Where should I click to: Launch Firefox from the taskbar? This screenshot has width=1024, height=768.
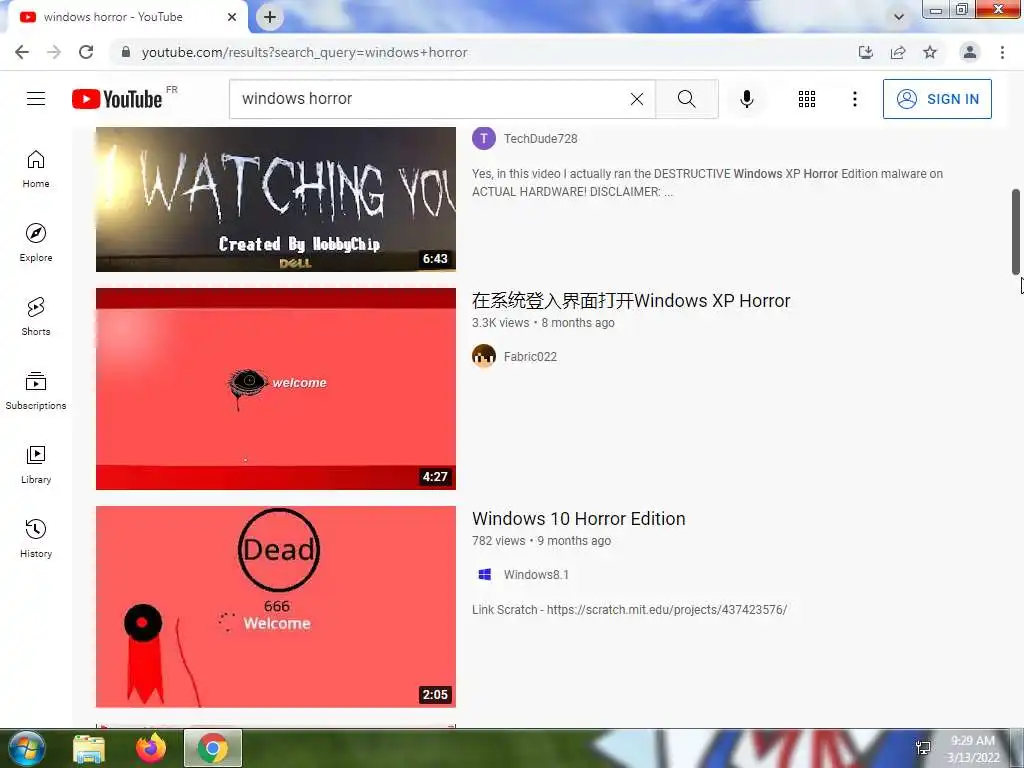(151, 748)
